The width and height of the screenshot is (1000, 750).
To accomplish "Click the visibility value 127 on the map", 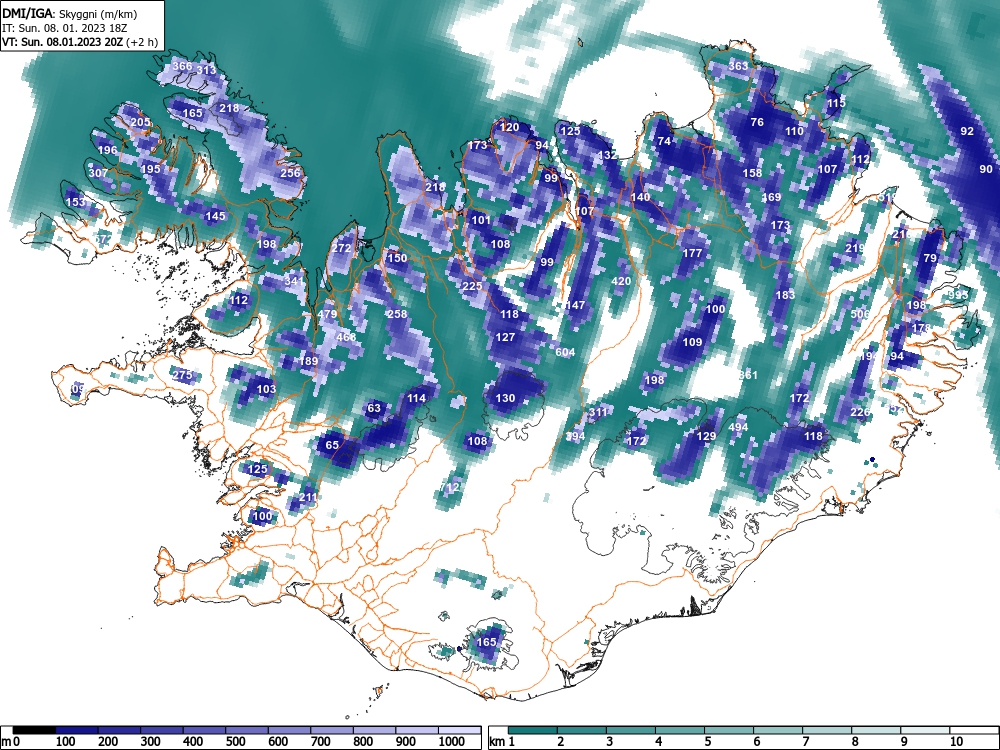I will point(505,337).
